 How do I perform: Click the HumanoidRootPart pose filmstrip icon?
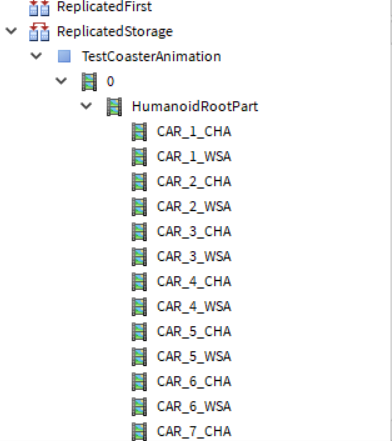point(114,107)
